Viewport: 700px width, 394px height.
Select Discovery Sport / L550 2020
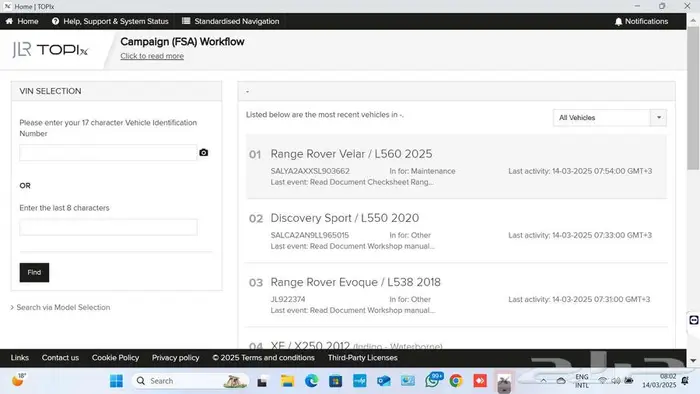(x=345, y=218)
